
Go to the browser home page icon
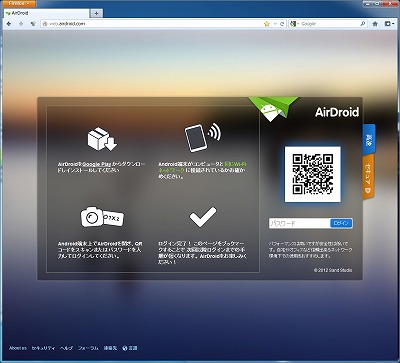point(375,24)
